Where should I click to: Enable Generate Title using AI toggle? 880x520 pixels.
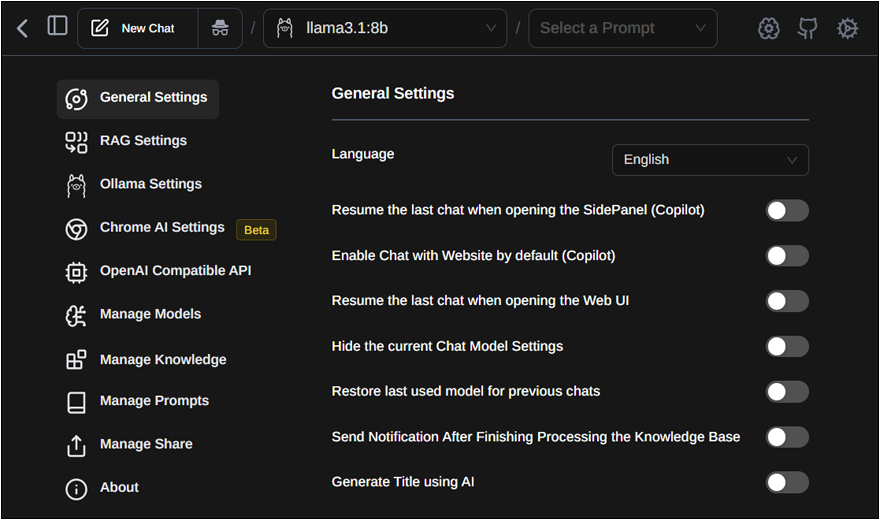pyautogui.click(x=787, y=482)
